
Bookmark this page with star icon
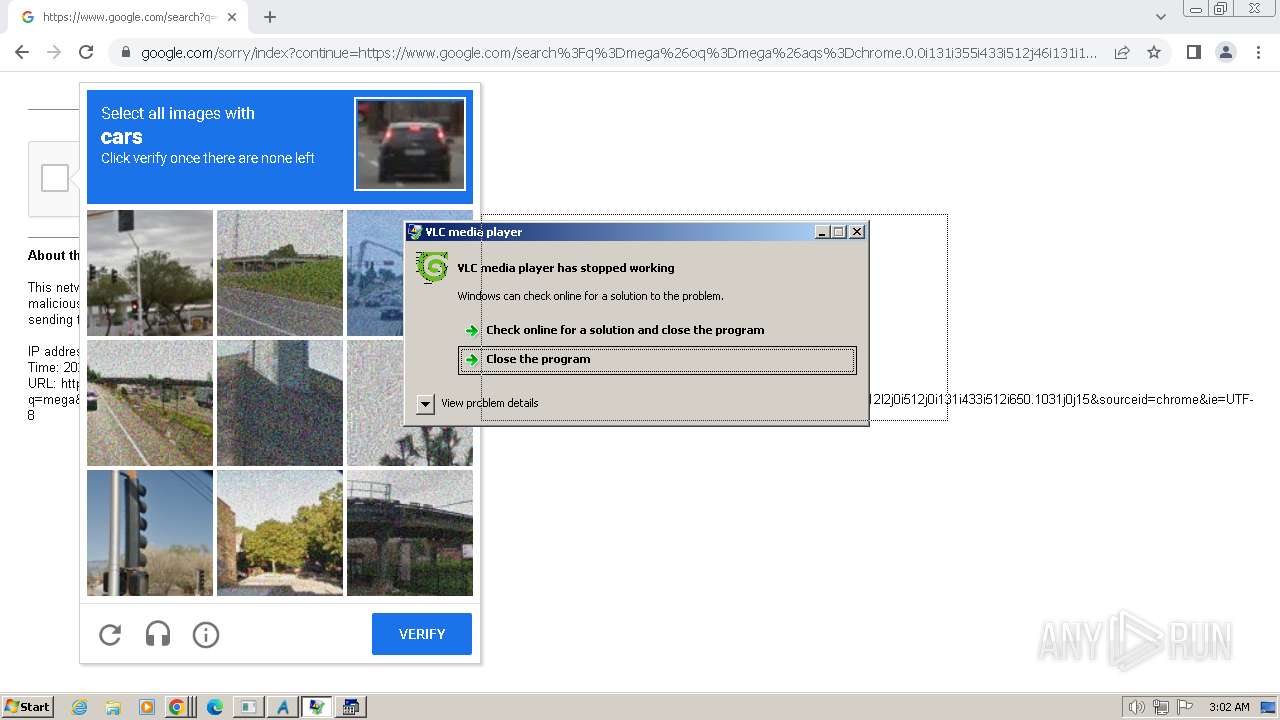[x=1154, y=52]
